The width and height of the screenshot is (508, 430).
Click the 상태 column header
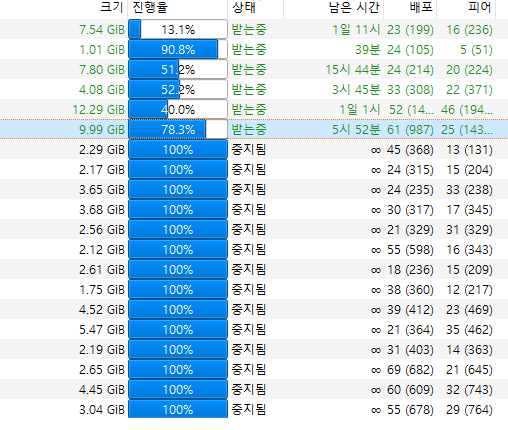pyautogui.click(x=256, y=8)
